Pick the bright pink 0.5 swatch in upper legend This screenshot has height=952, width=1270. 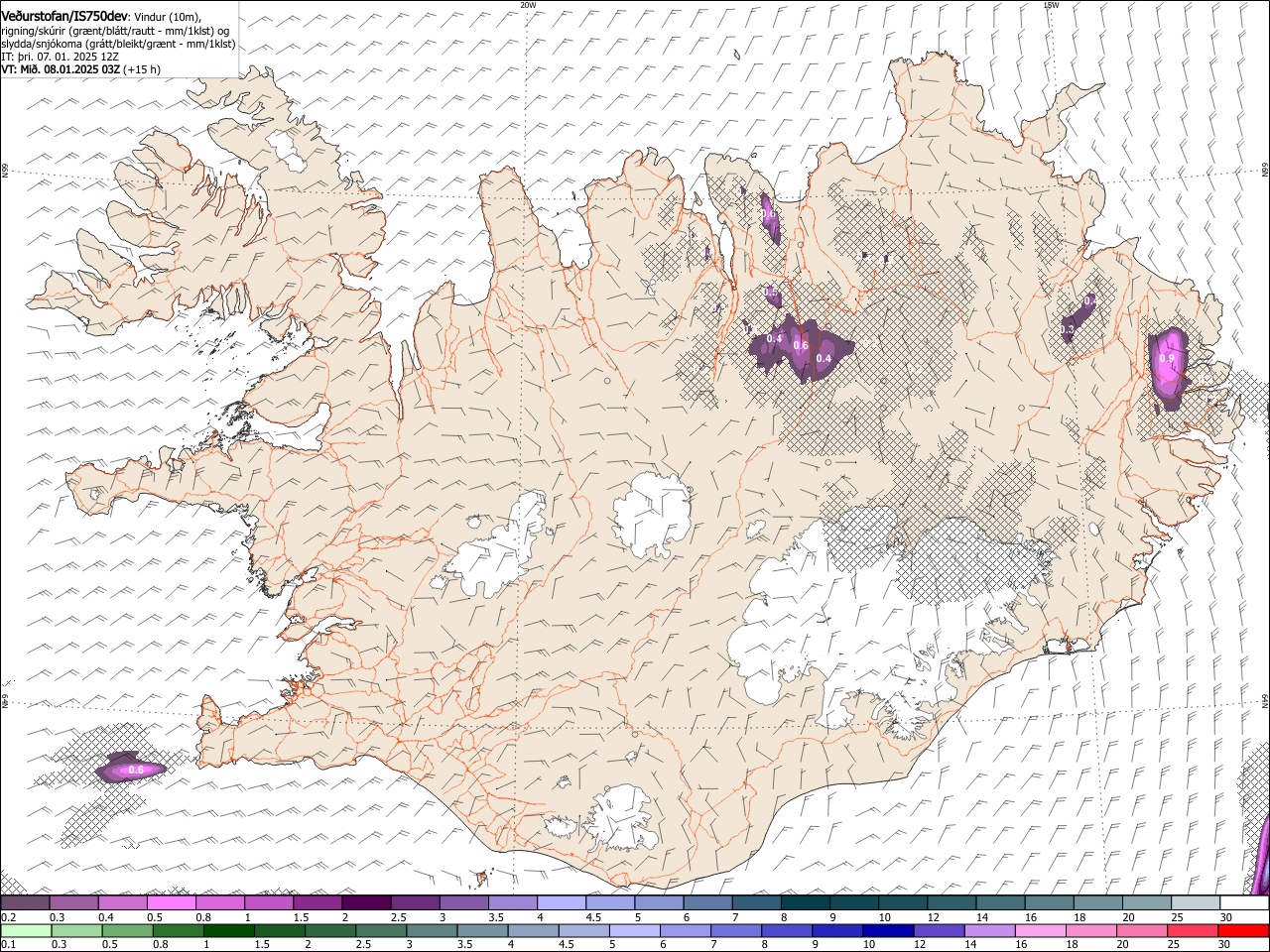coord(172,903)
